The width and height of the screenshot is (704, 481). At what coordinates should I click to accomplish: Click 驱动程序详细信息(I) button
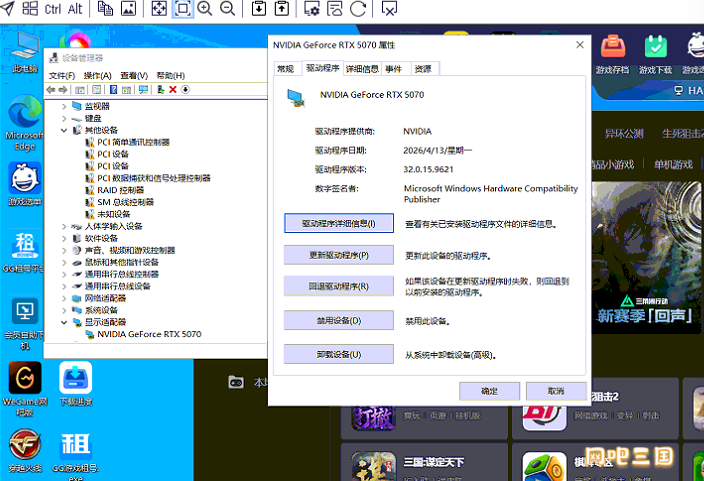tap(339, 223)
